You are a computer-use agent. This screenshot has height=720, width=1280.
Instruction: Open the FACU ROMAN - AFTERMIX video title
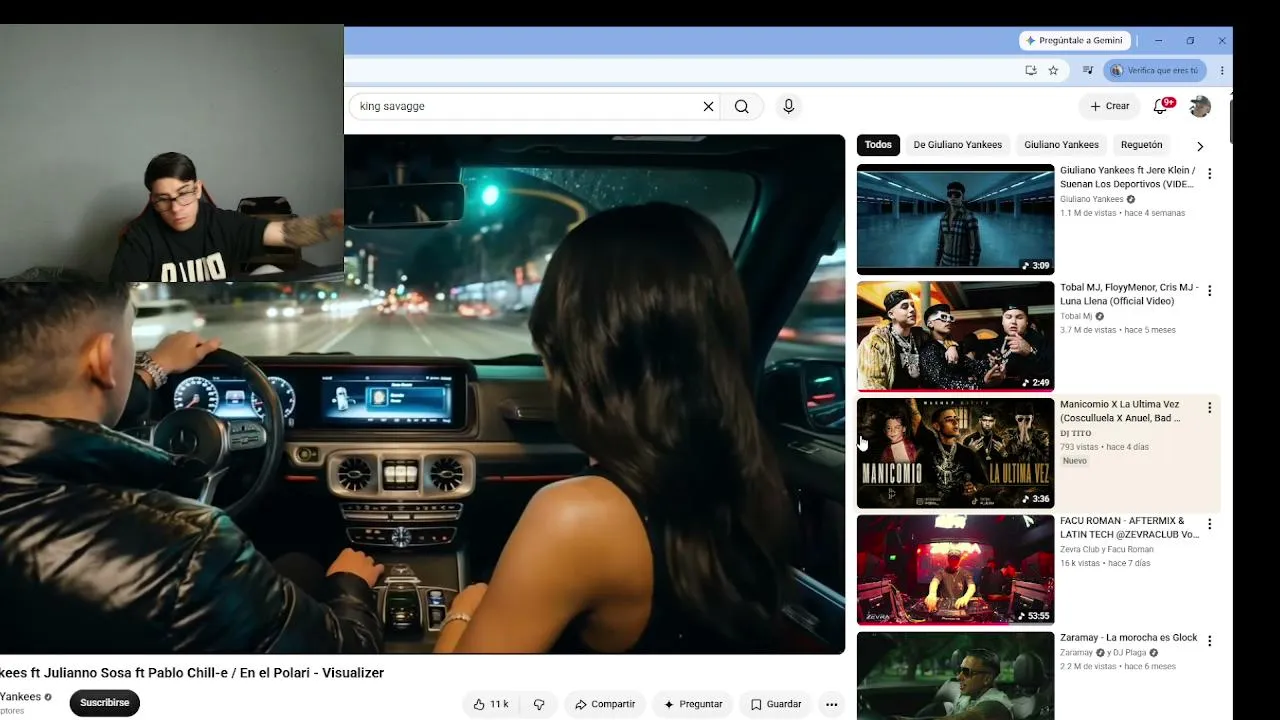click(x=1129, y=528)
